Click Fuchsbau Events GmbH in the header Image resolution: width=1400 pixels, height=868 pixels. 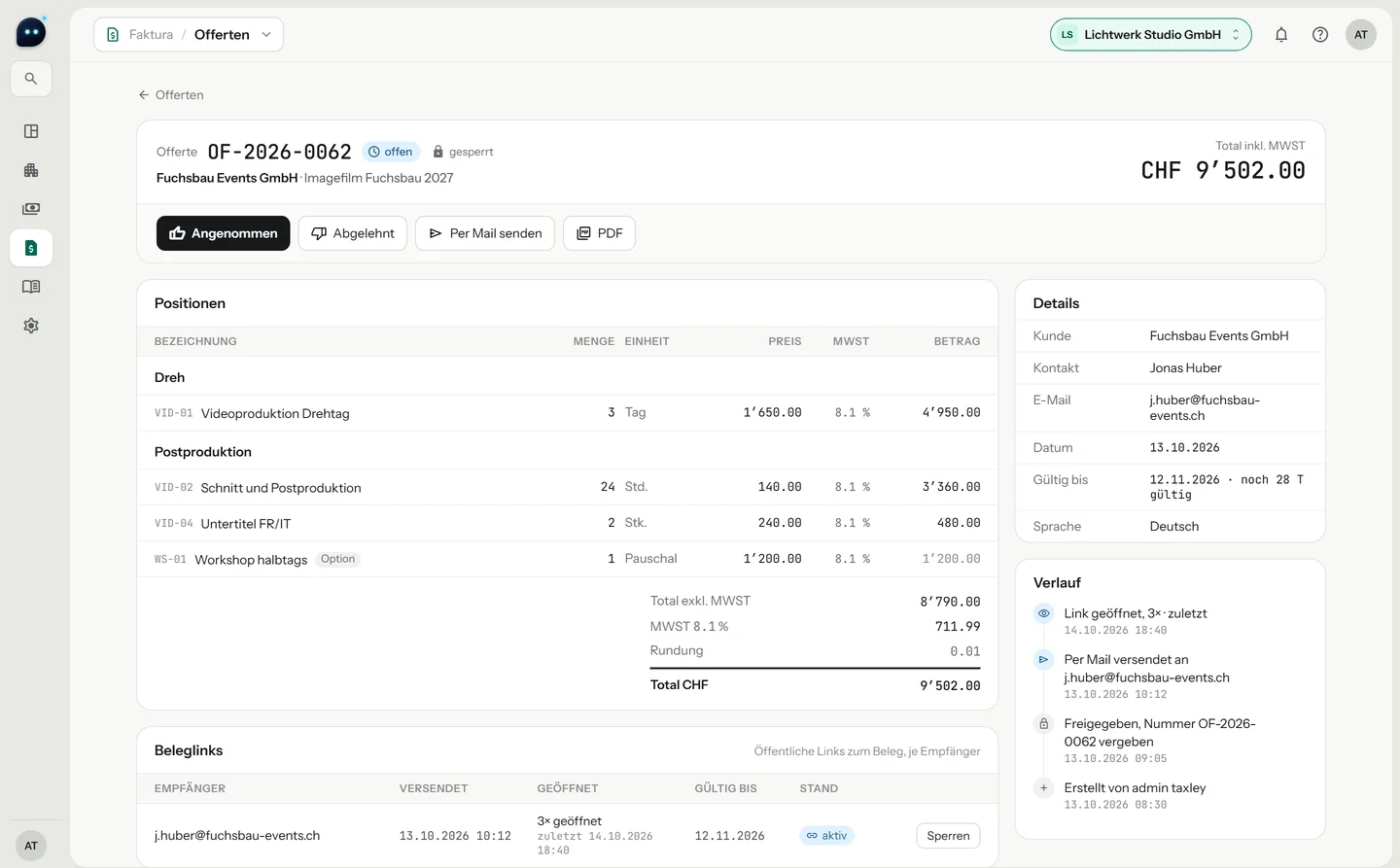tap(227, 178)
